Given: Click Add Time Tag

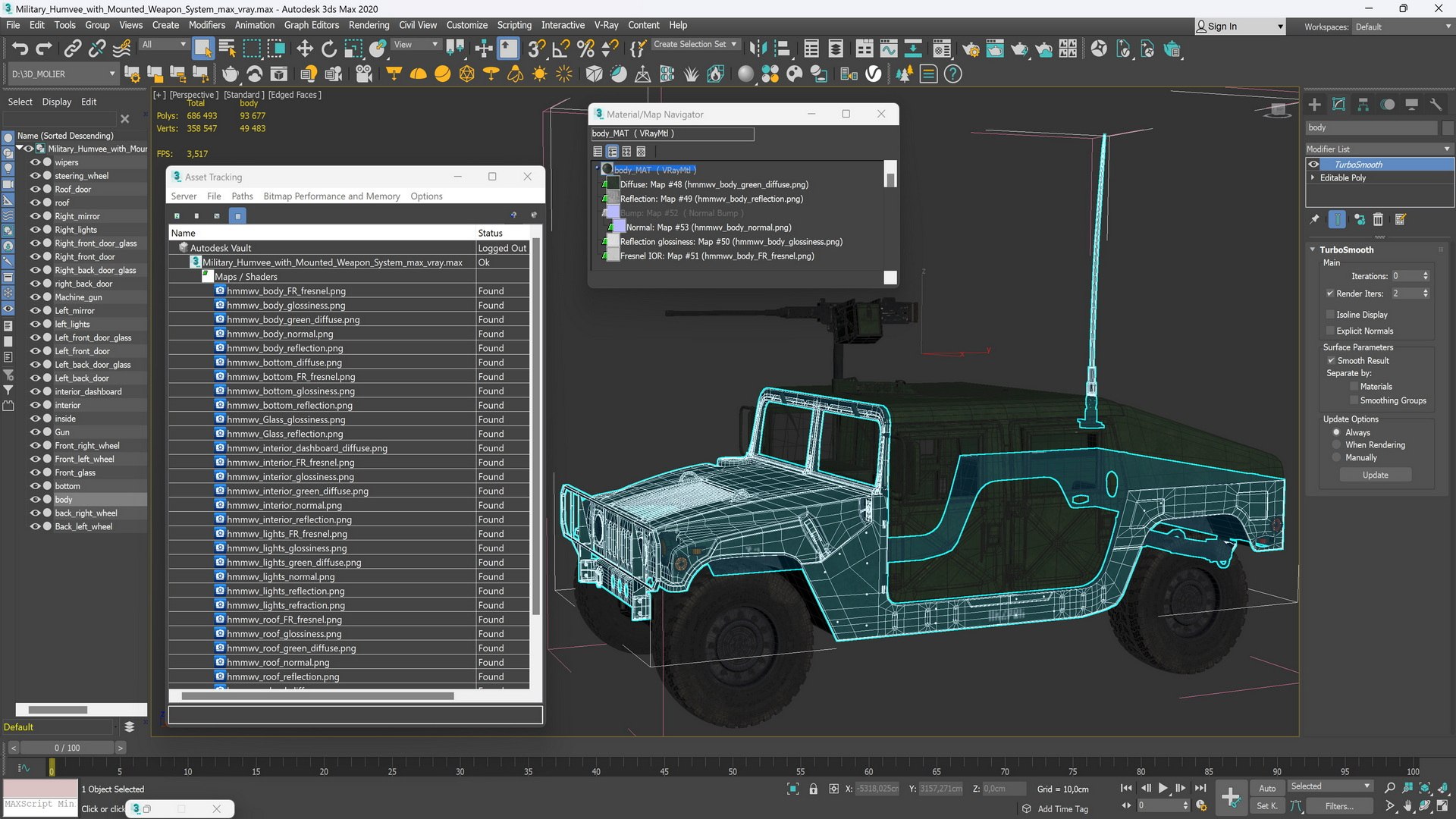Looking at the screenshot, I should 1062,809.
